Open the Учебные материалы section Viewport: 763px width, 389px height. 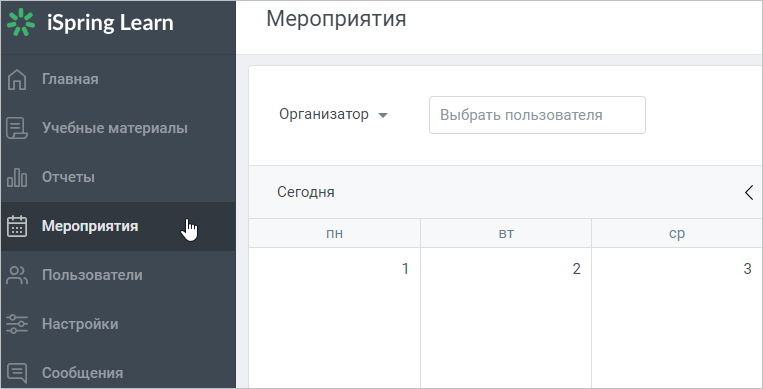(118, 128)
